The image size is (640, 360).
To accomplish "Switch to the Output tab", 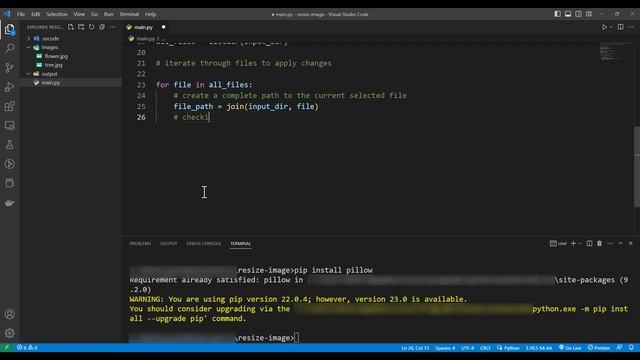I will tap(169, 243).
